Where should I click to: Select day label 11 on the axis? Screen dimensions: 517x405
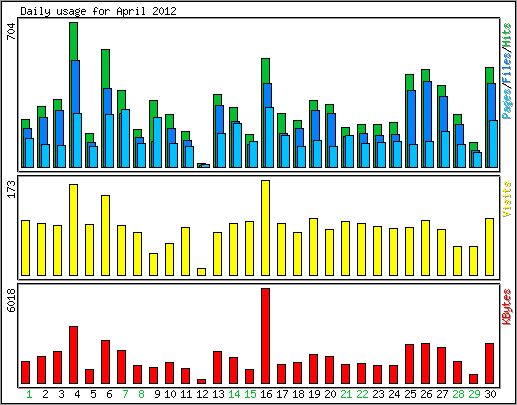(x=186, y=394)
